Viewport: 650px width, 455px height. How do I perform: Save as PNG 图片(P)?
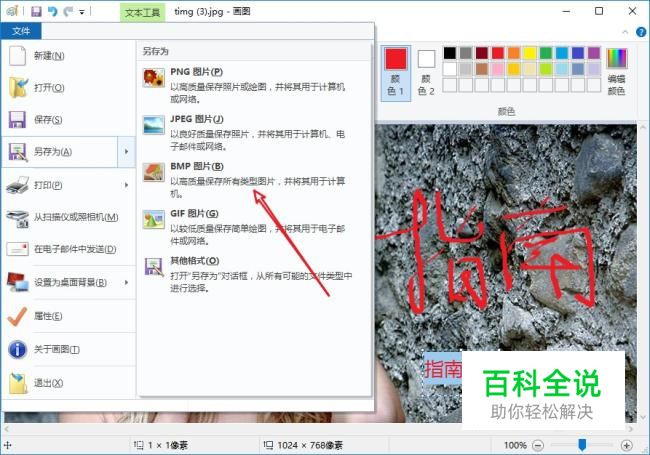click(x=254, y=85)
